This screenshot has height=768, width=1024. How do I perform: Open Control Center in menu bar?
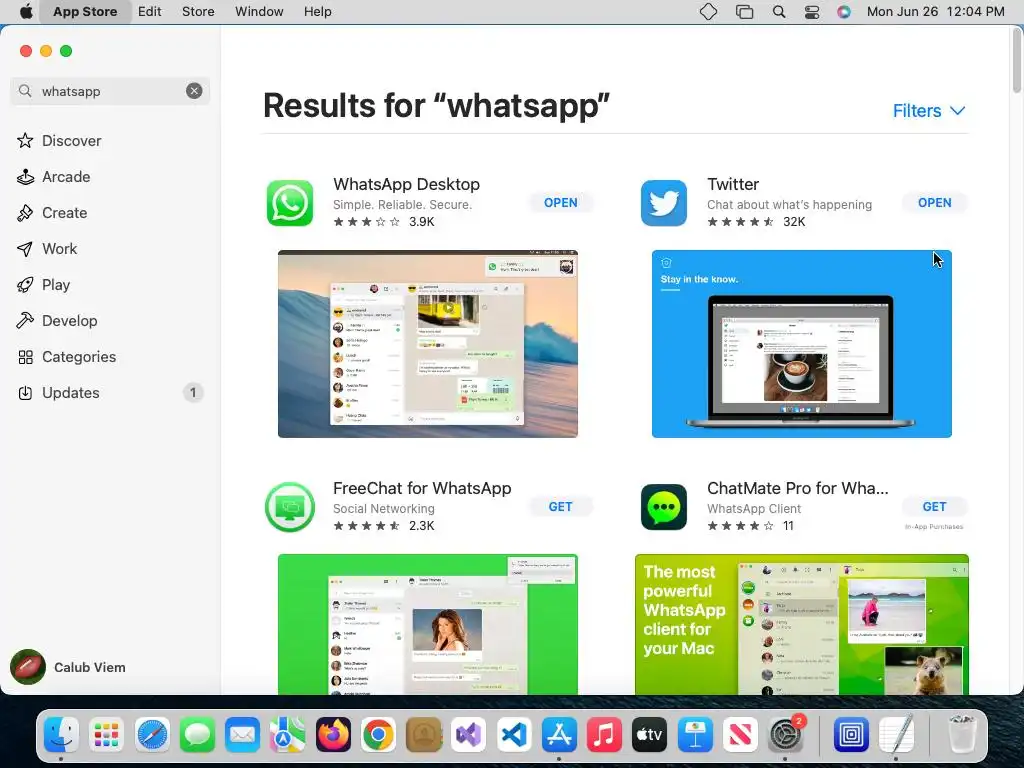812,11
